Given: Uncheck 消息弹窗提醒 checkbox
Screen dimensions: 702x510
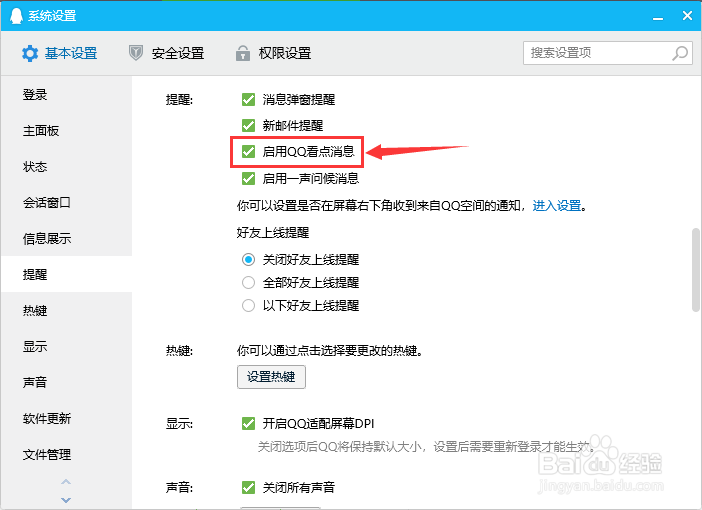Looking at the screenshot, I should coord(248,99).
